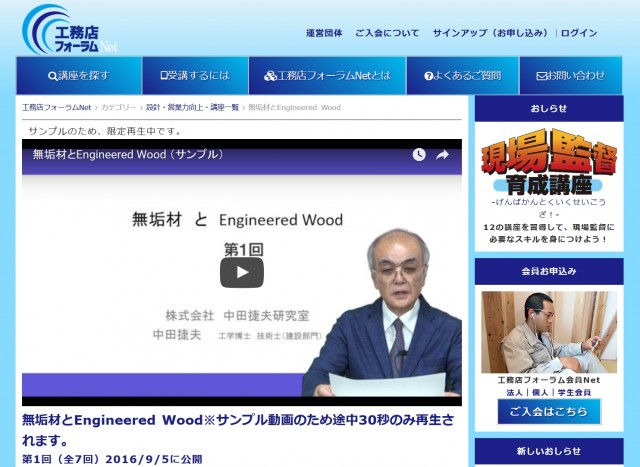Go to サインアップ（お申し込み）
Image resolution: width=640 pixels, height=467 pixels.
(490, 33)
